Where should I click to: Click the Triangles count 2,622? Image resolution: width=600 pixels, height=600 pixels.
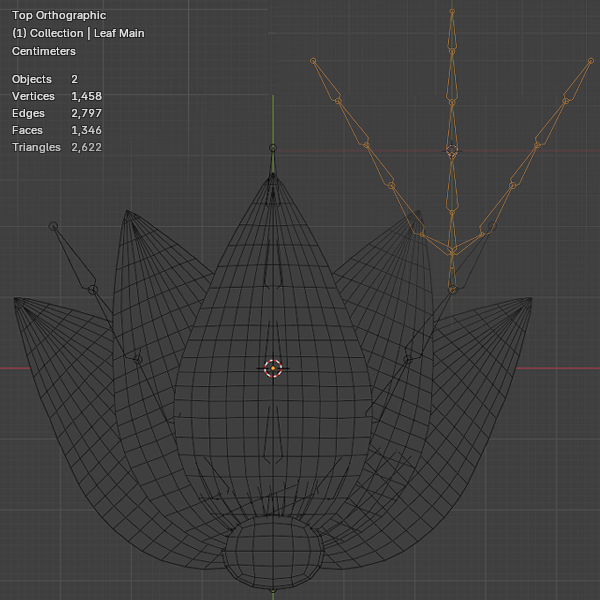click(x=86, y=147)
